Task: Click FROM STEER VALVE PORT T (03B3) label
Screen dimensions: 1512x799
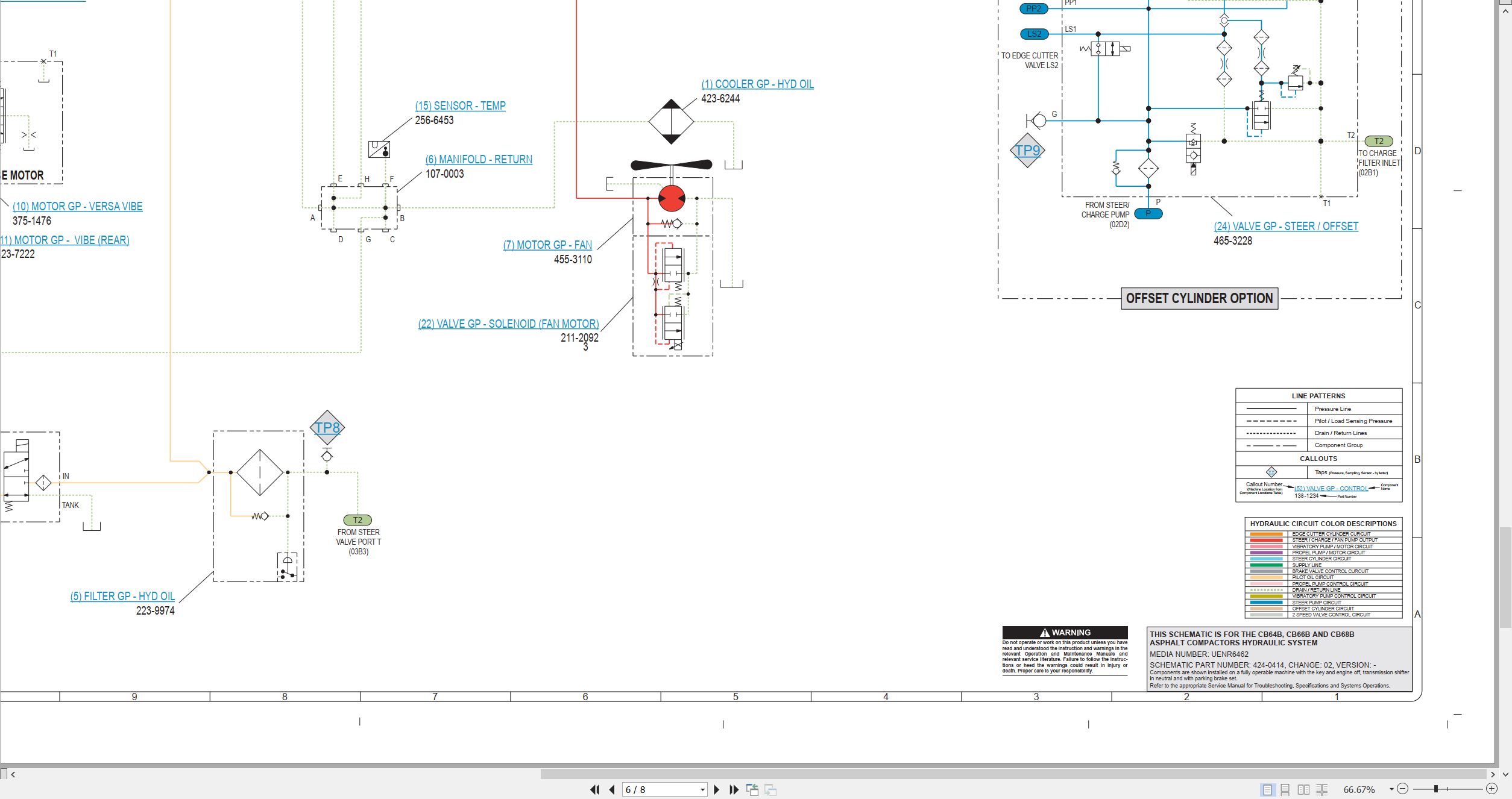Action: (359, 542)
